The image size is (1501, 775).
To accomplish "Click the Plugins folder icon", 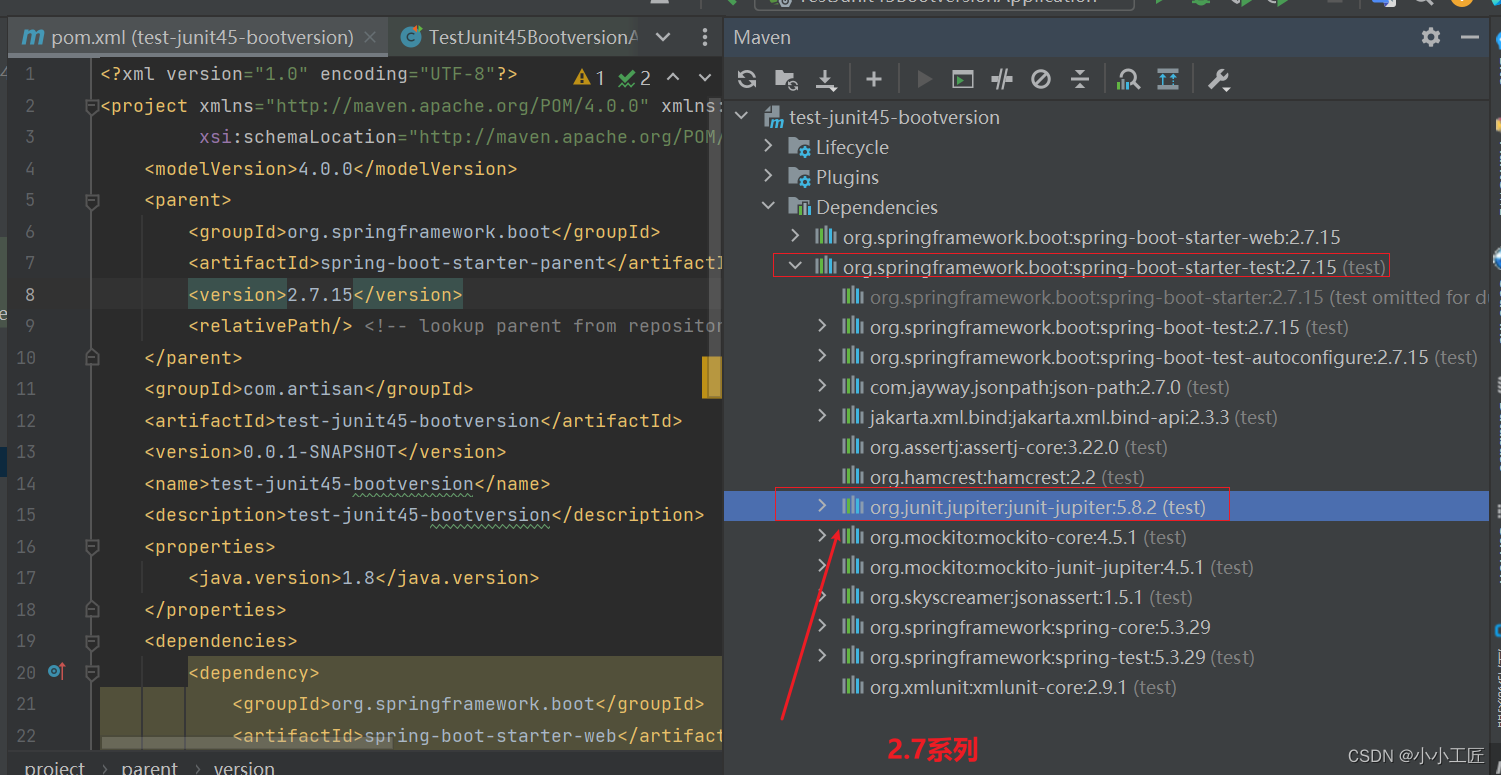I will 799,178.
